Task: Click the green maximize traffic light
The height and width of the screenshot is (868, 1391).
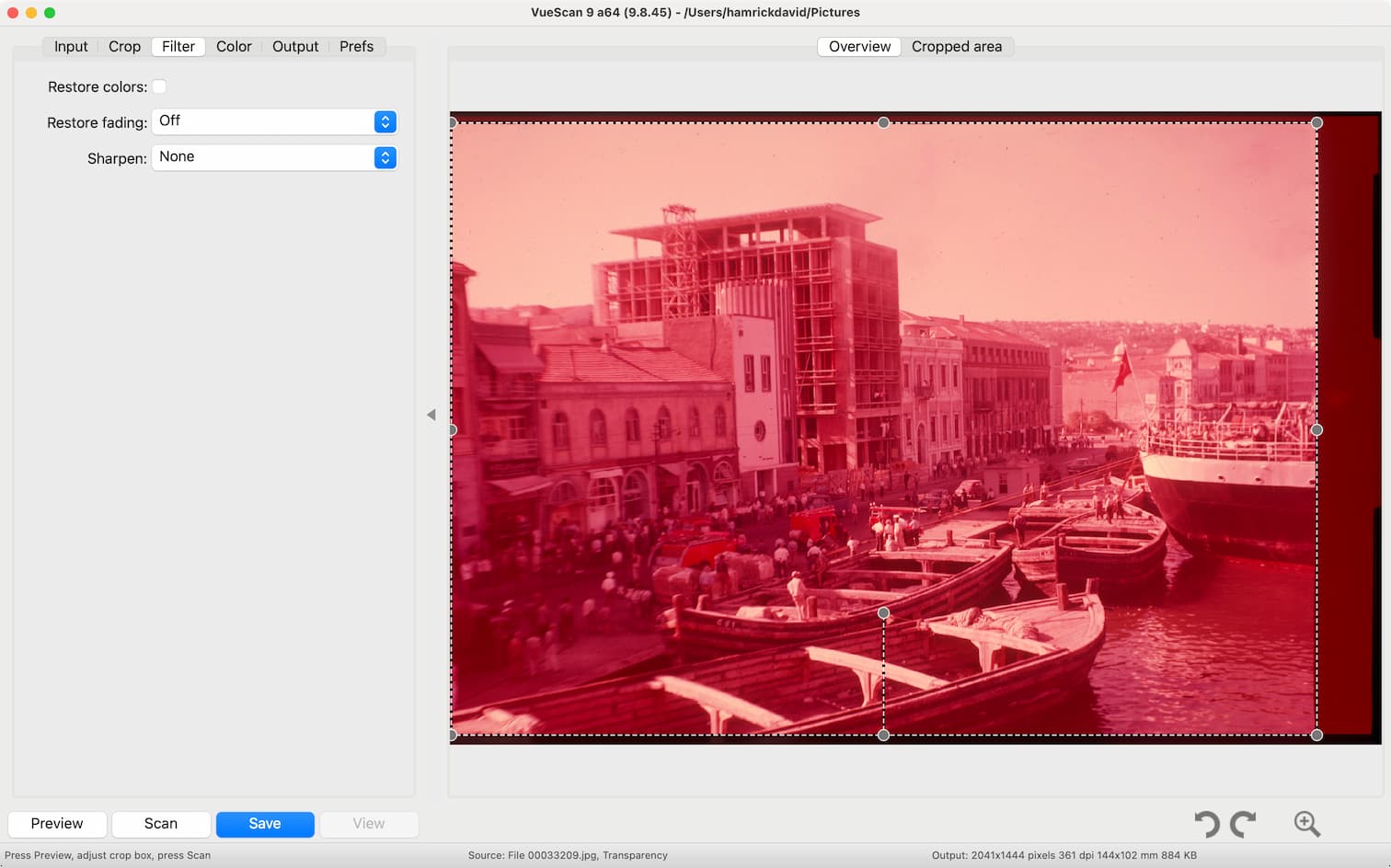Action: 49,13
